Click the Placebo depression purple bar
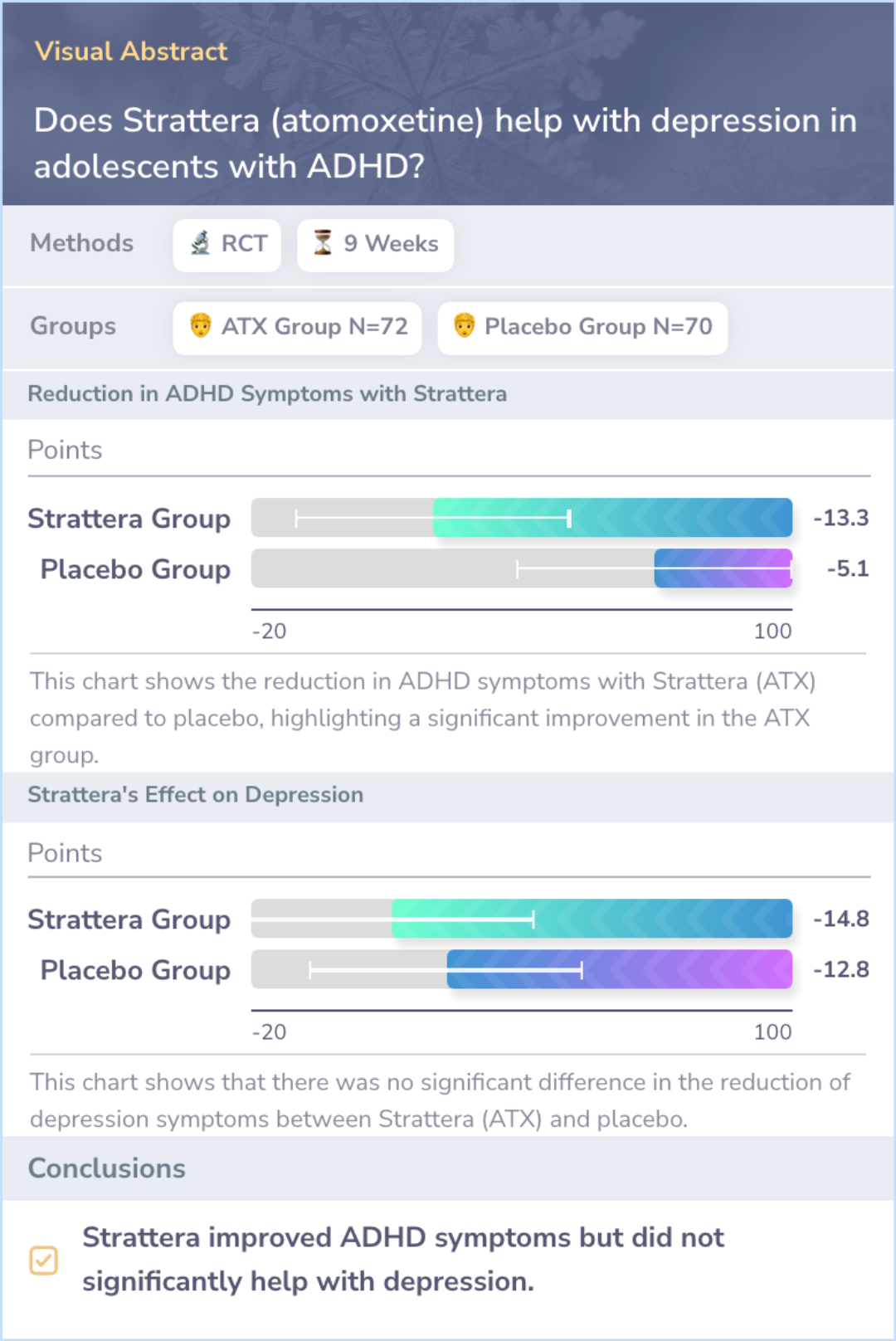The width and height of the screenshot is (896, 1341). (x=619, y=969)
